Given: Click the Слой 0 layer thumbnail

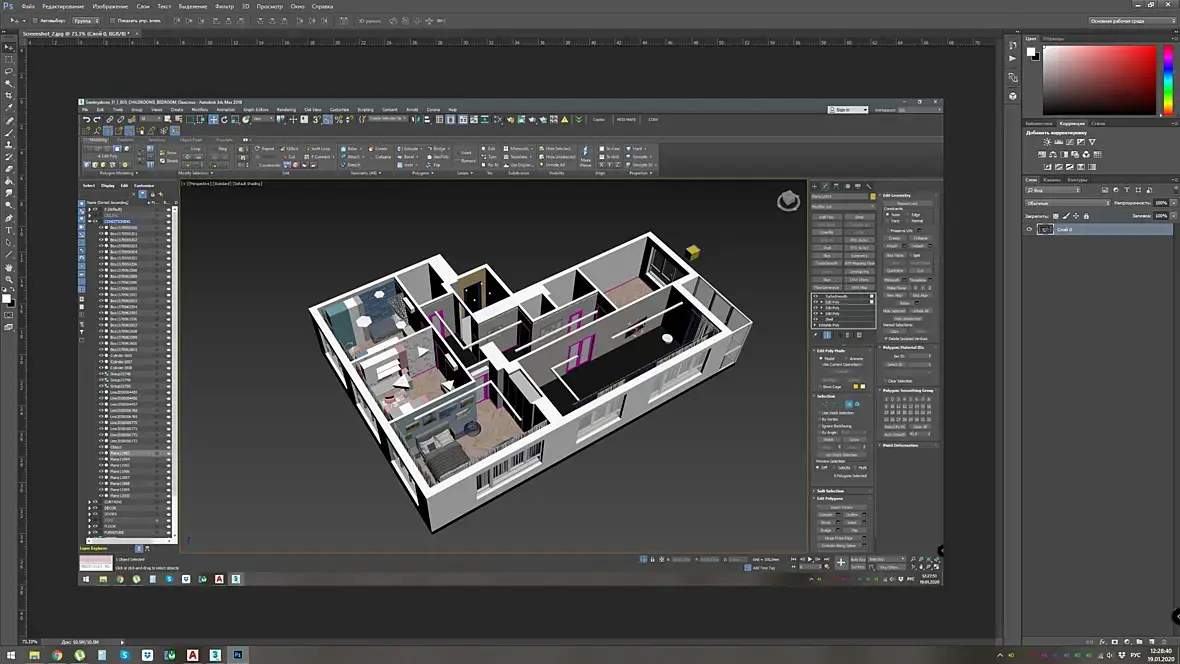Looking at the screenshot, I should click(1045, 229).
